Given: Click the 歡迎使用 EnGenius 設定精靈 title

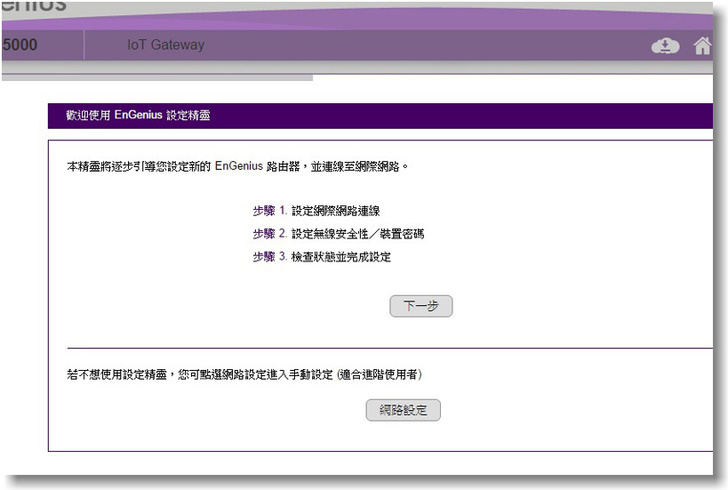Looking at the screenshot, I should tap(138, 115).
